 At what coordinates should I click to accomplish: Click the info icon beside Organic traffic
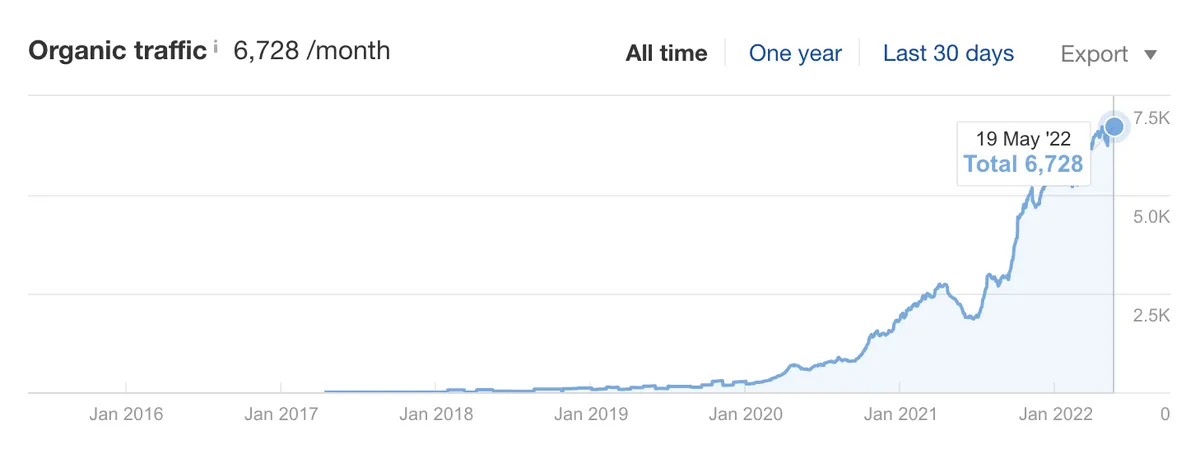(215, 48)
